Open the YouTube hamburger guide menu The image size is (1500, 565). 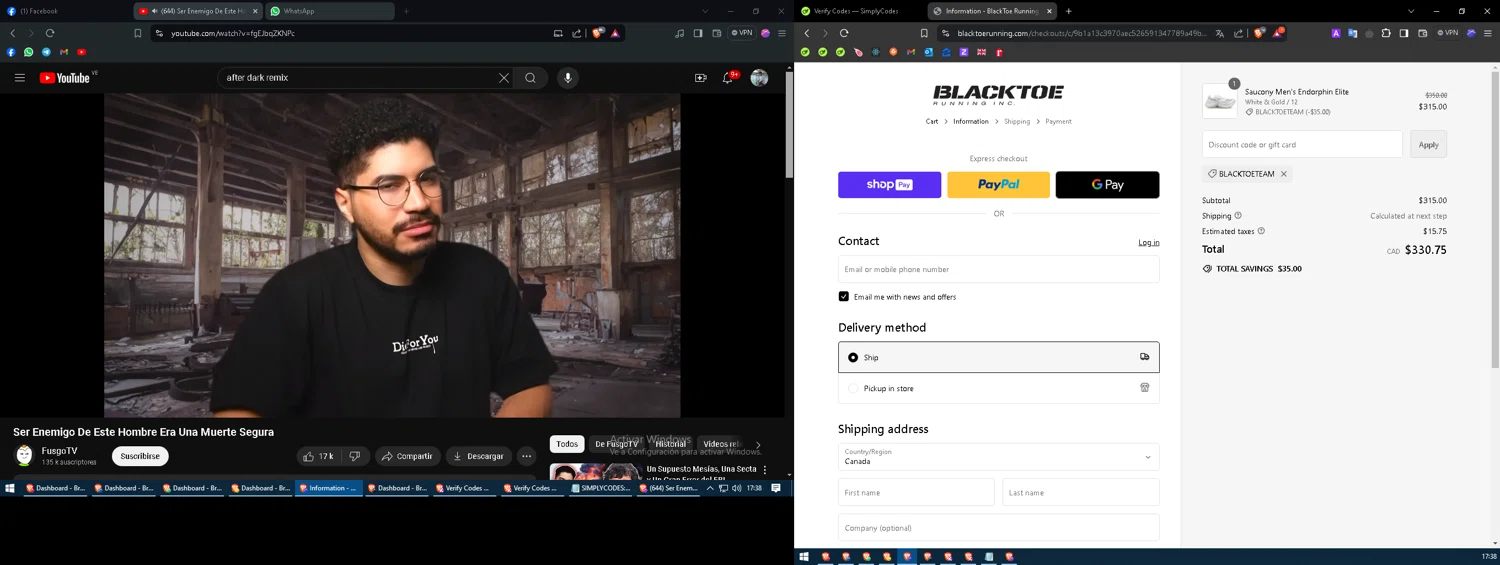(19, 78)
